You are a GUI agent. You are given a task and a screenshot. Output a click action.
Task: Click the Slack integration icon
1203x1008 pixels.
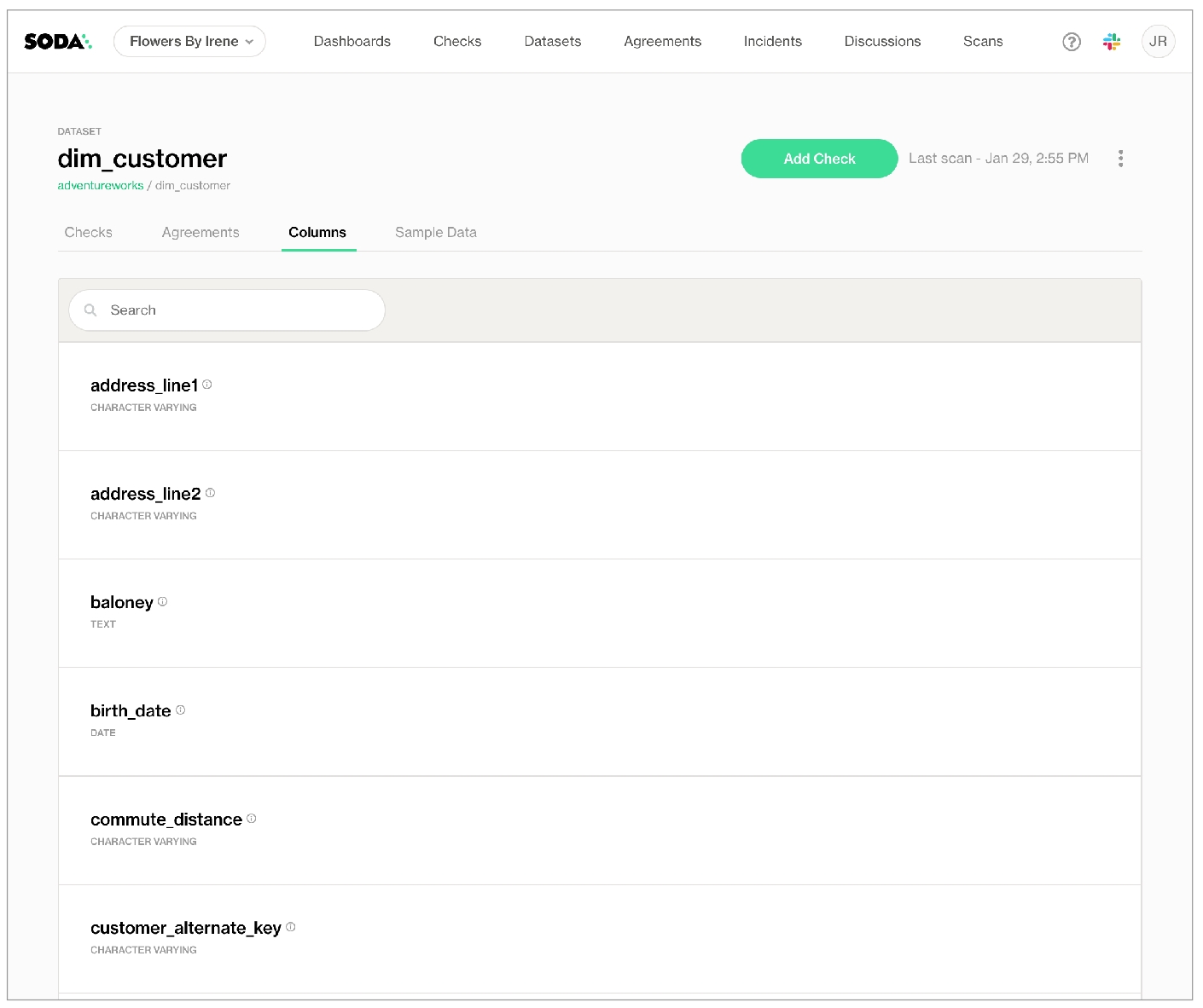pos(1111,42)
